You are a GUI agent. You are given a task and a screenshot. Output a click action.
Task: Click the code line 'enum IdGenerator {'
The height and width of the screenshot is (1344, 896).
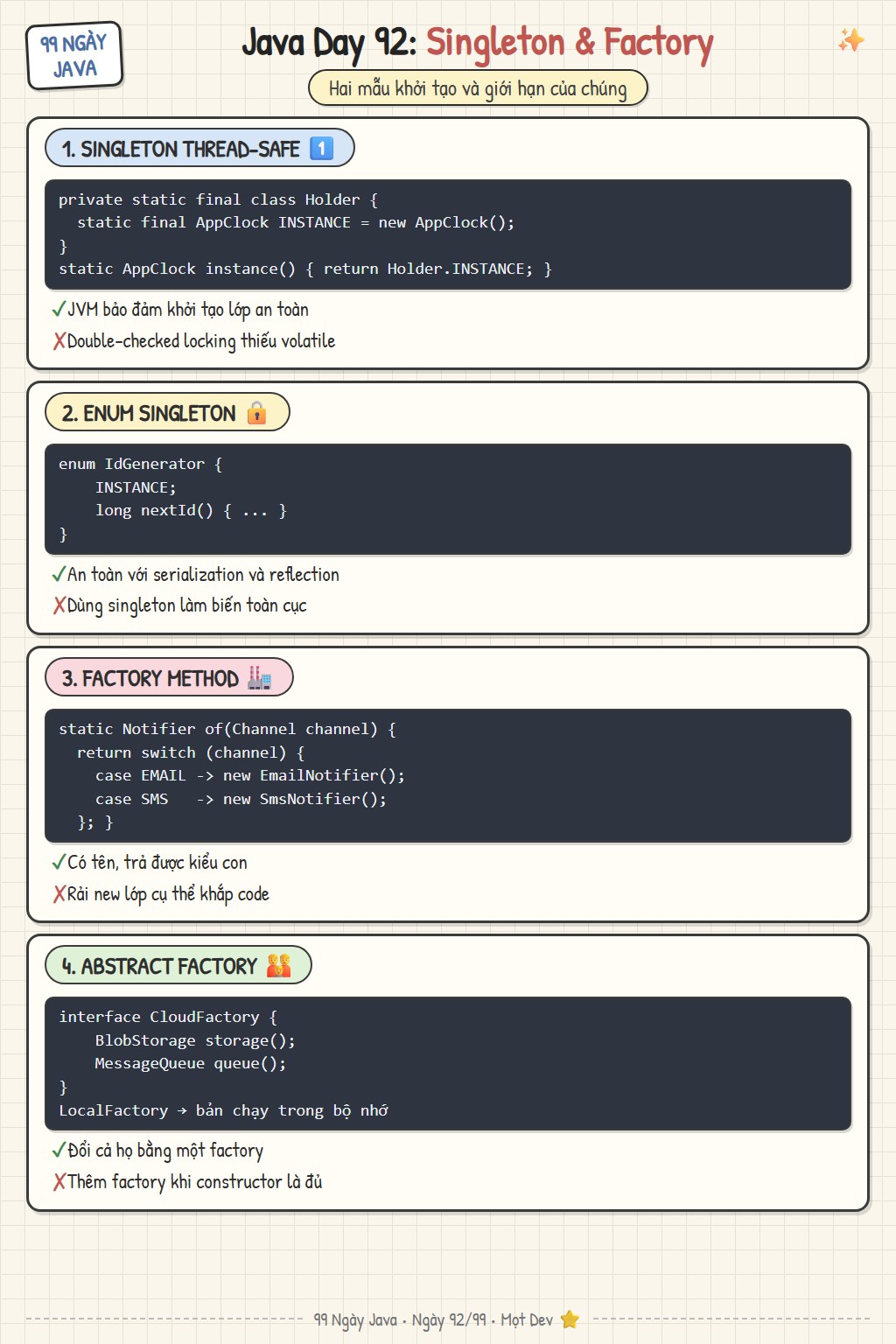(141, 464)
